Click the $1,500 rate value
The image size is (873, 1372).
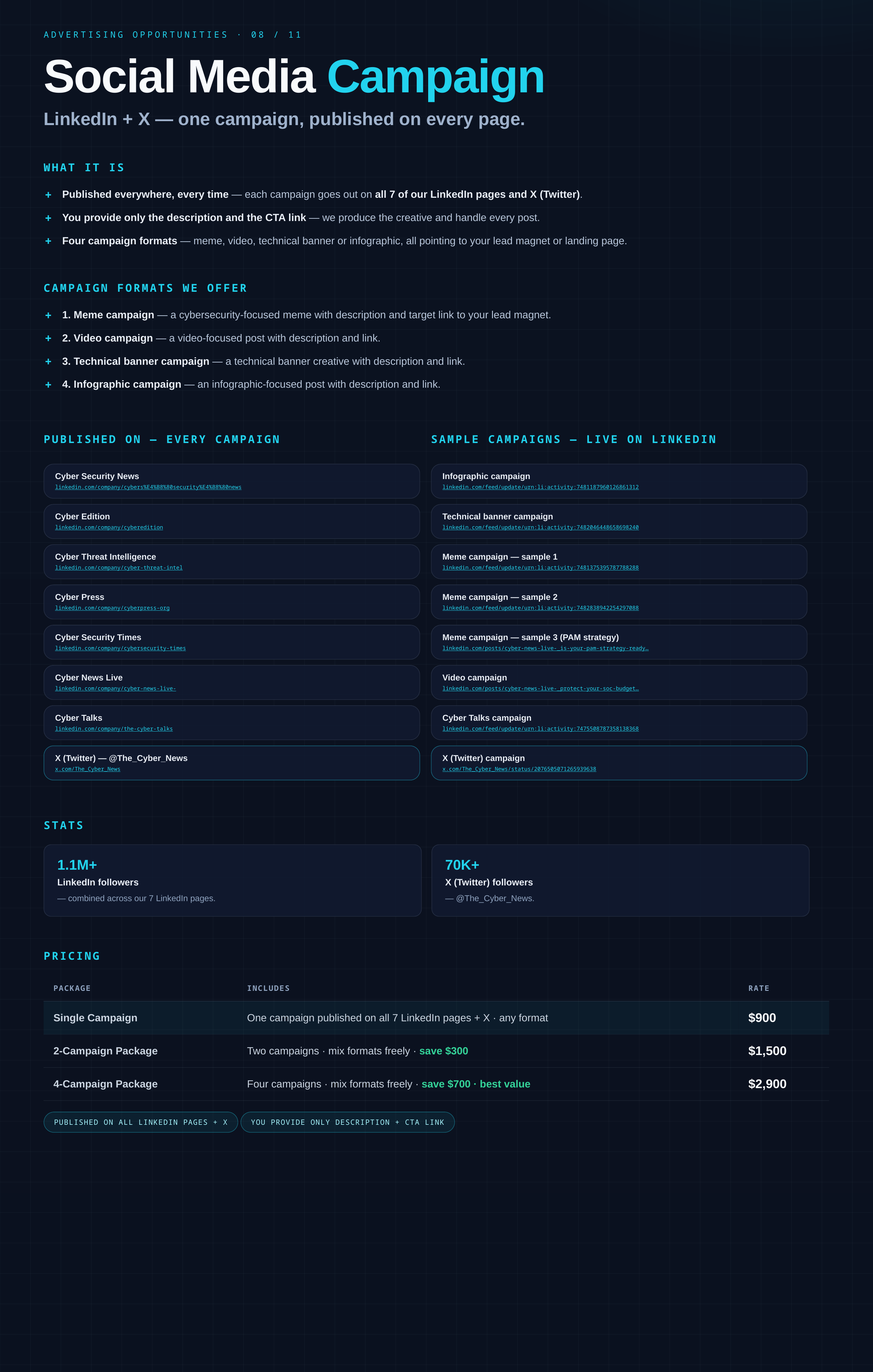pyautogui.click(x=767, y=1051)
